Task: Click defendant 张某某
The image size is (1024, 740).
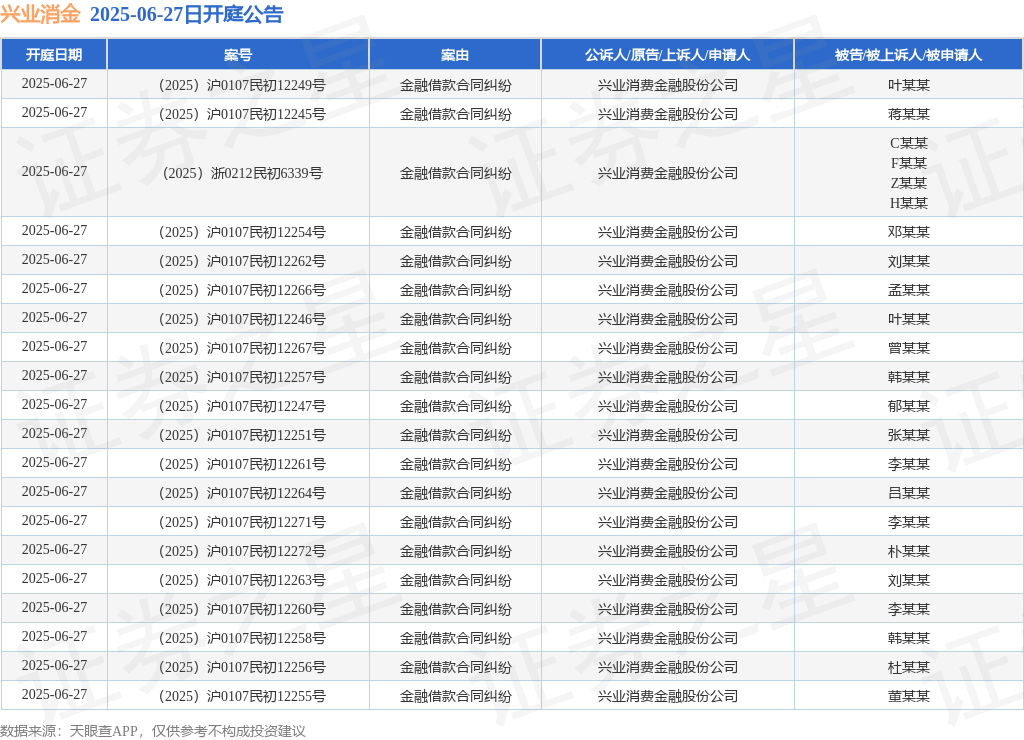Action: point(908,435)
